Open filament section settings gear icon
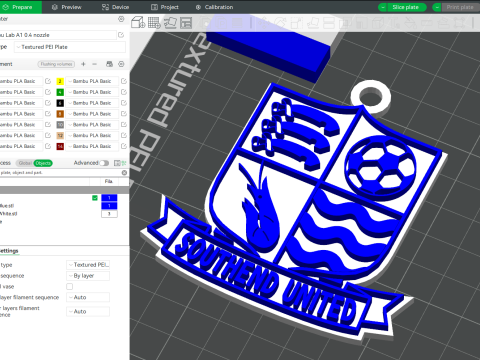 121,64
